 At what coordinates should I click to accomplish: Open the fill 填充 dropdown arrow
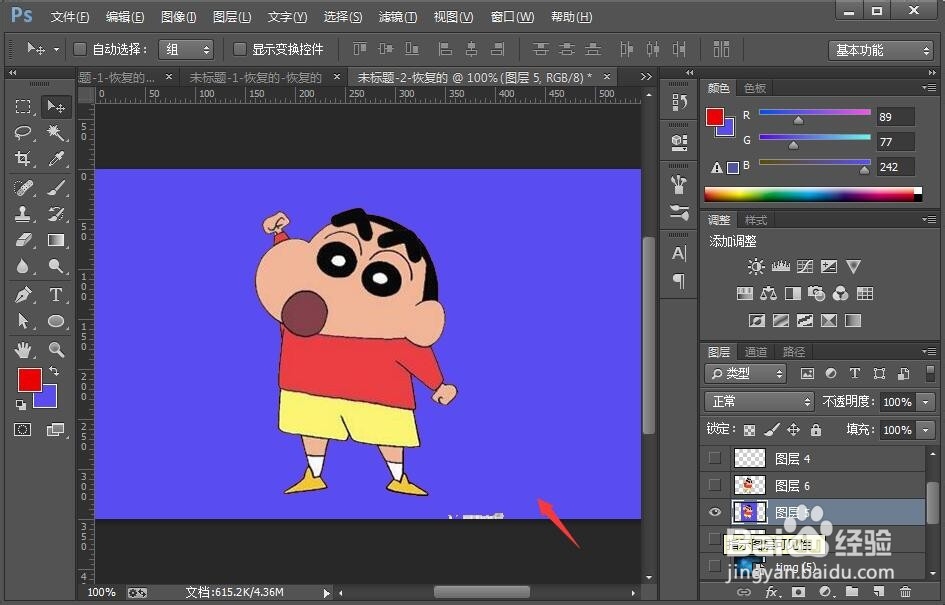[x=925, y=430]
